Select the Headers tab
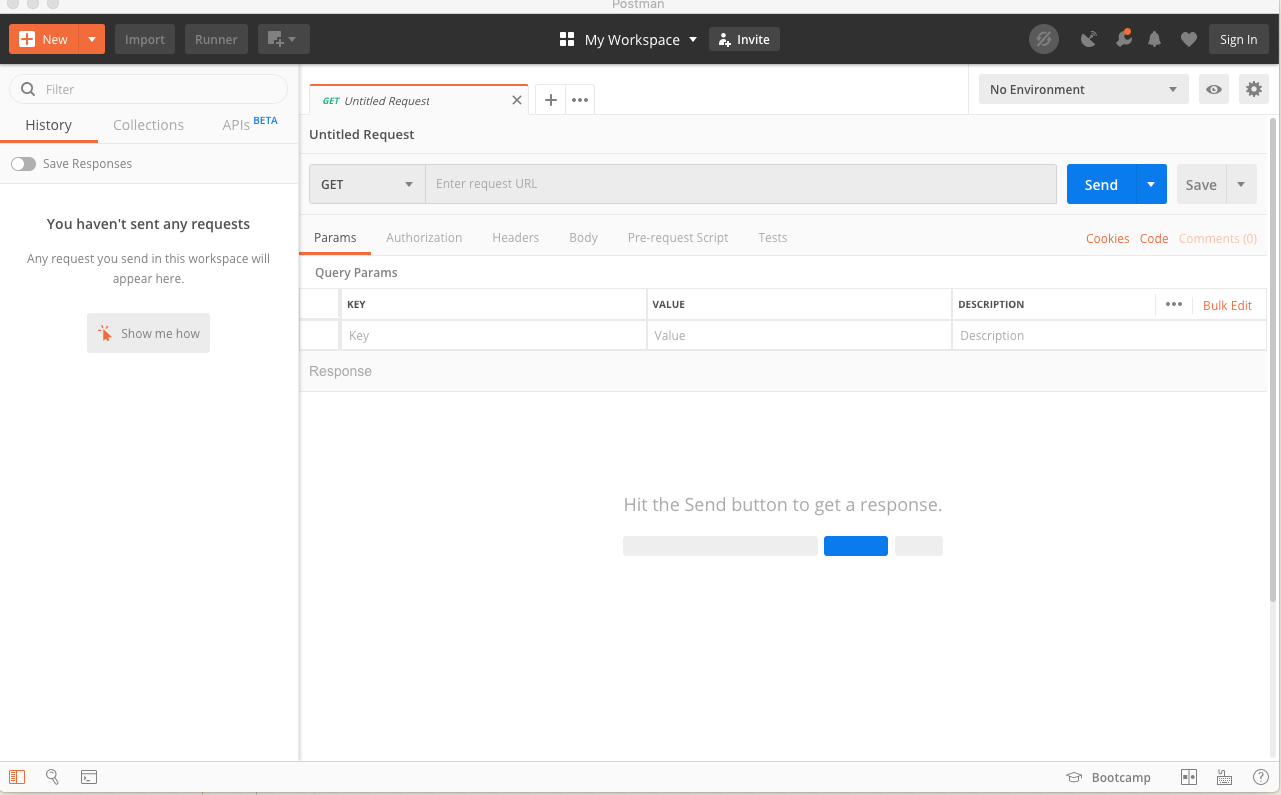 (x=516, y=238)
